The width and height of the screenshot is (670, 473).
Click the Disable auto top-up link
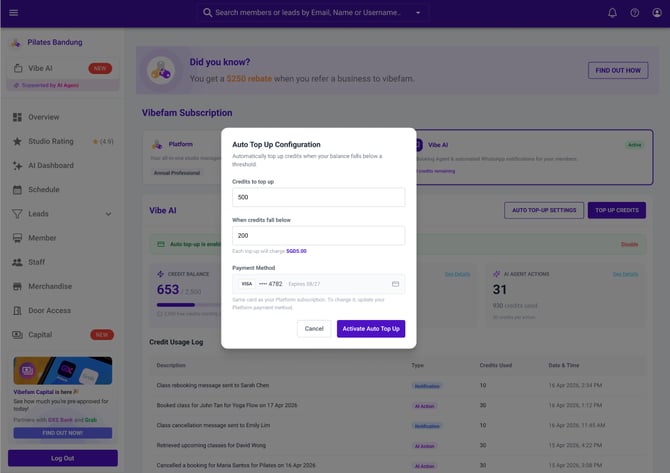629,244
